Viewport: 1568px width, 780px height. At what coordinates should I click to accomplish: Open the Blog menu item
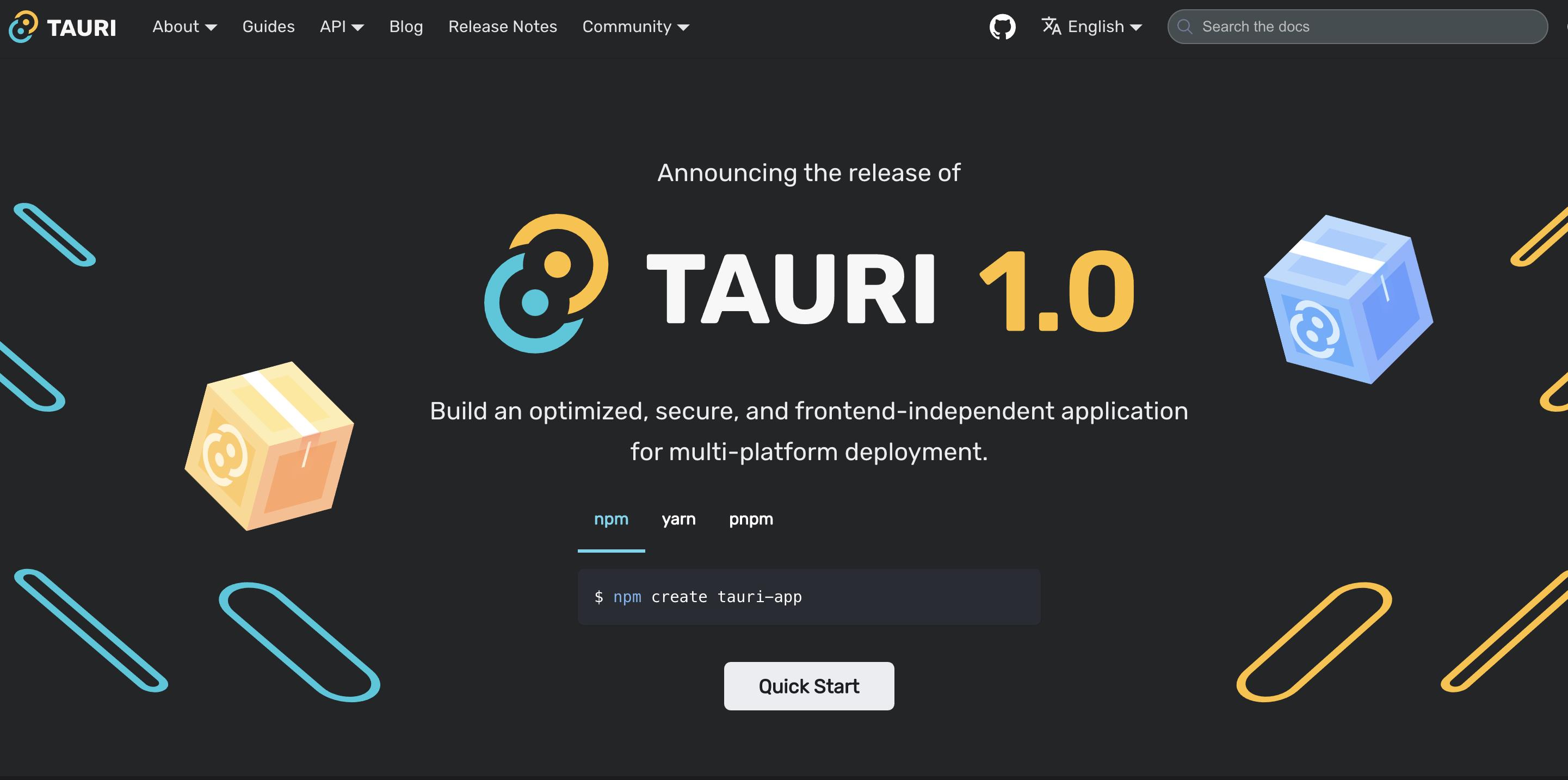click(x=406, y=26)
